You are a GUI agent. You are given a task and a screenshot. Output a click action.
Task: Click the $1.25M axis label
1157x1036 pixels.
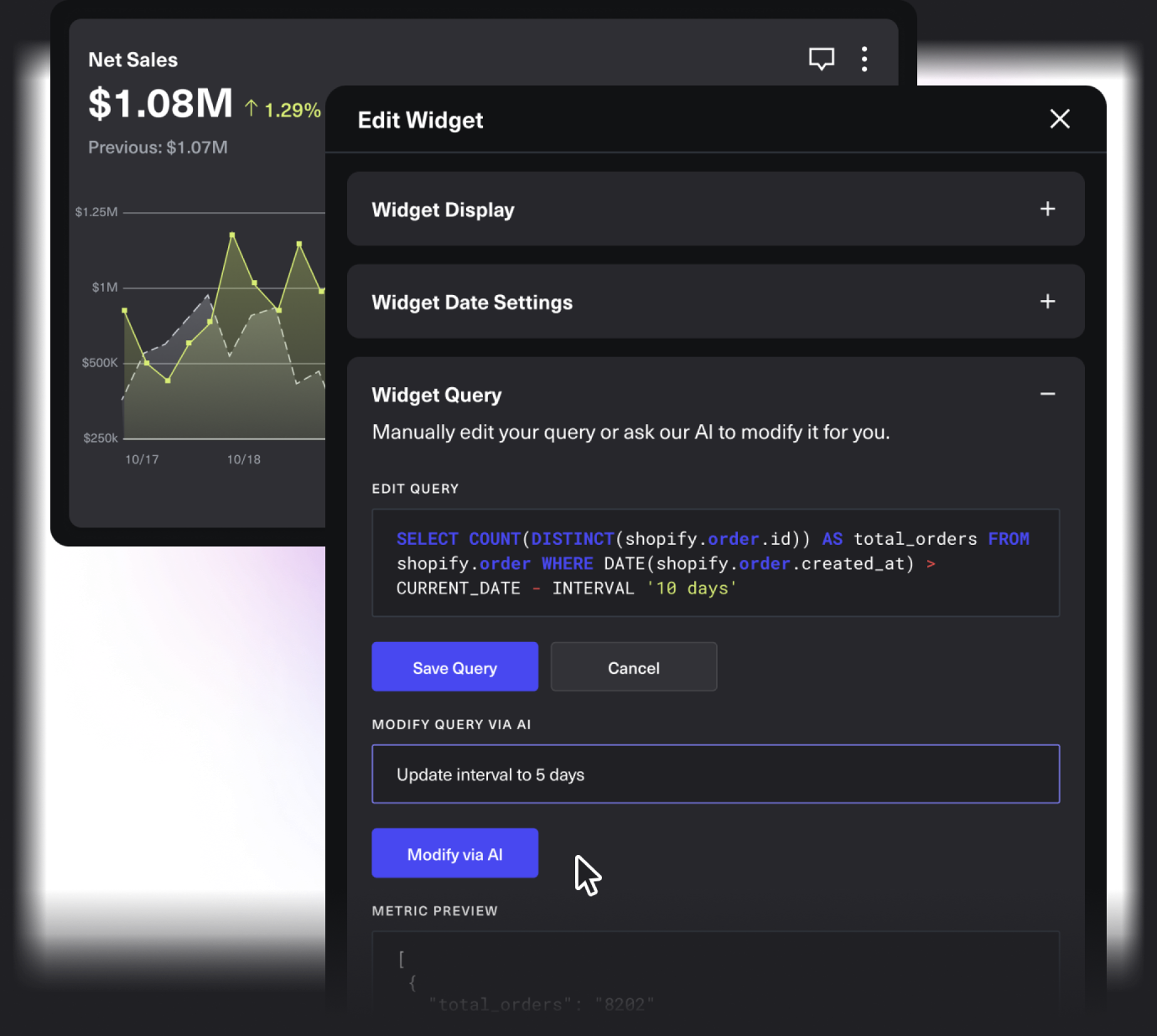pos(96,212)
